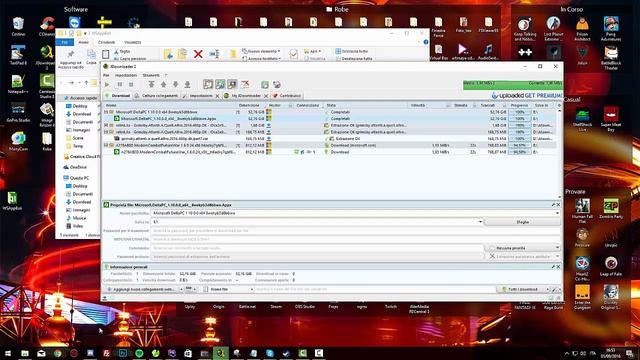The height and width of the screenshot is (360, 640).
Task: Pause downloads using JDownloader pause icon
Action: pyautogui.click(x=120, y=84)
